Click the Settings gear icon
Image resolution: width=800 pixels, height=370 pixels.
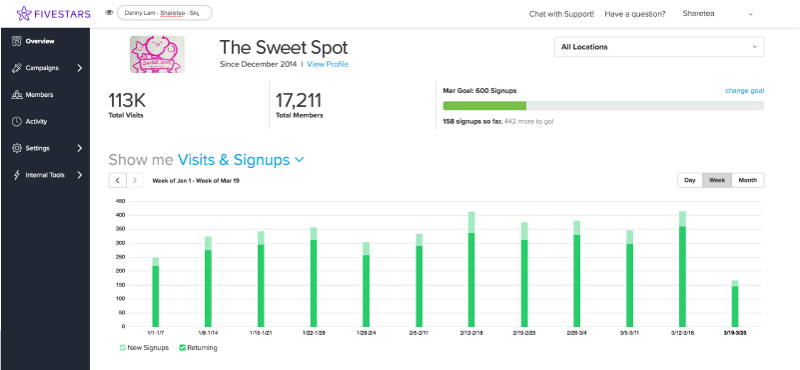click(x=17, y=148)
